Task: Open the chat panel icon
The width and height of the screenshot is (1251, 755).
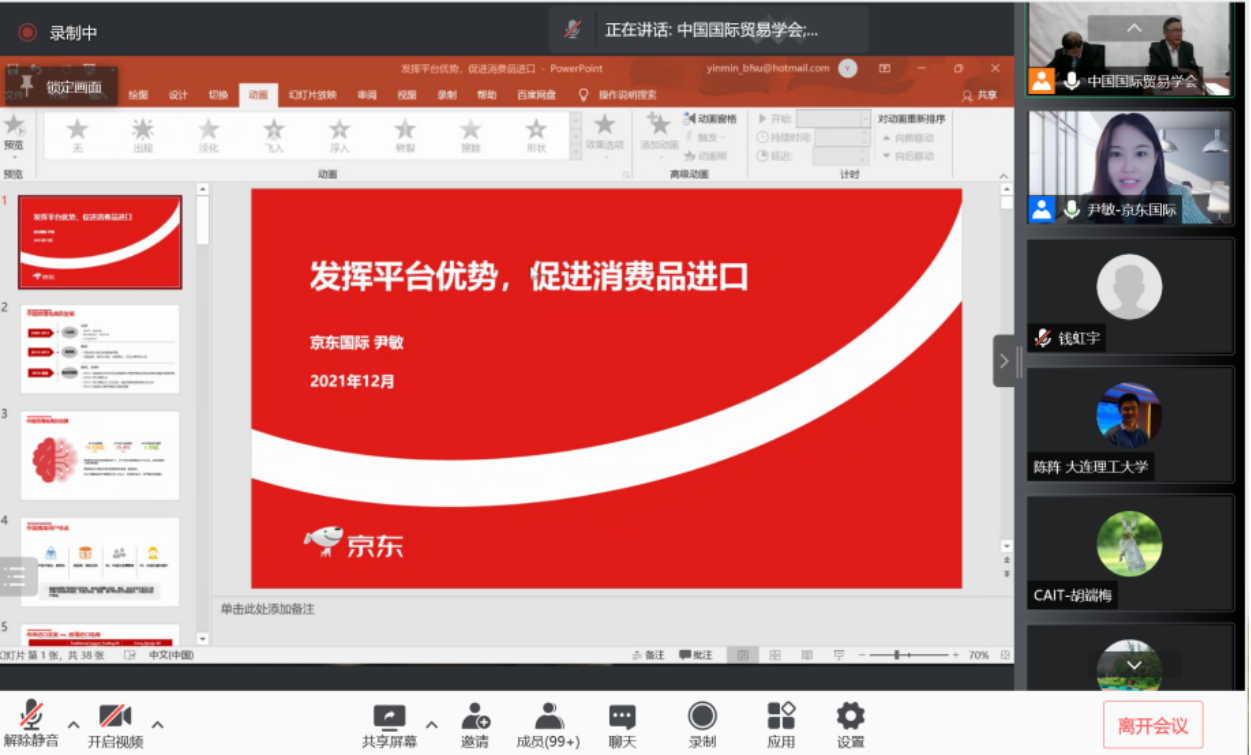Action: tap(622, 717)
